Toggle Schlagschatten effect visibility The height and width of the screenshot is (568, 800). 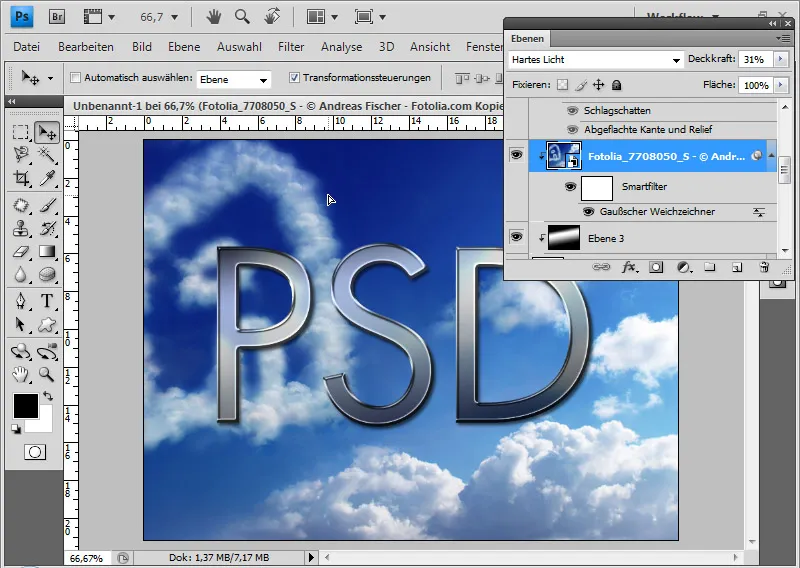[572, 110]
